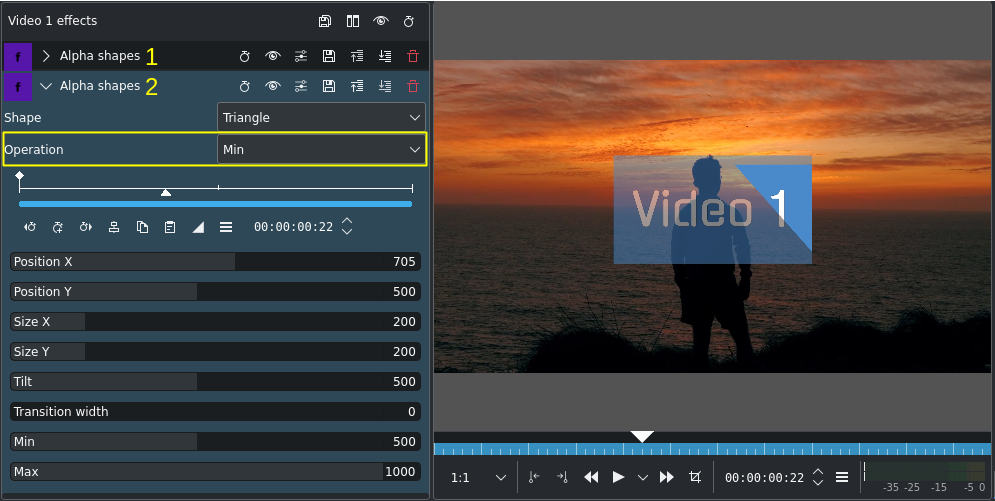Delete the Alpha shapes 2 effect
995x501 pixels.
coord(413,86)
